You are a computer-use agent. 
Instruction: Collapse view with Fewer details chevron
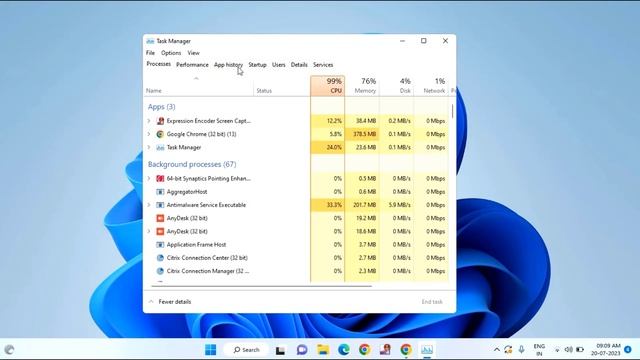[x=151, y=302]
